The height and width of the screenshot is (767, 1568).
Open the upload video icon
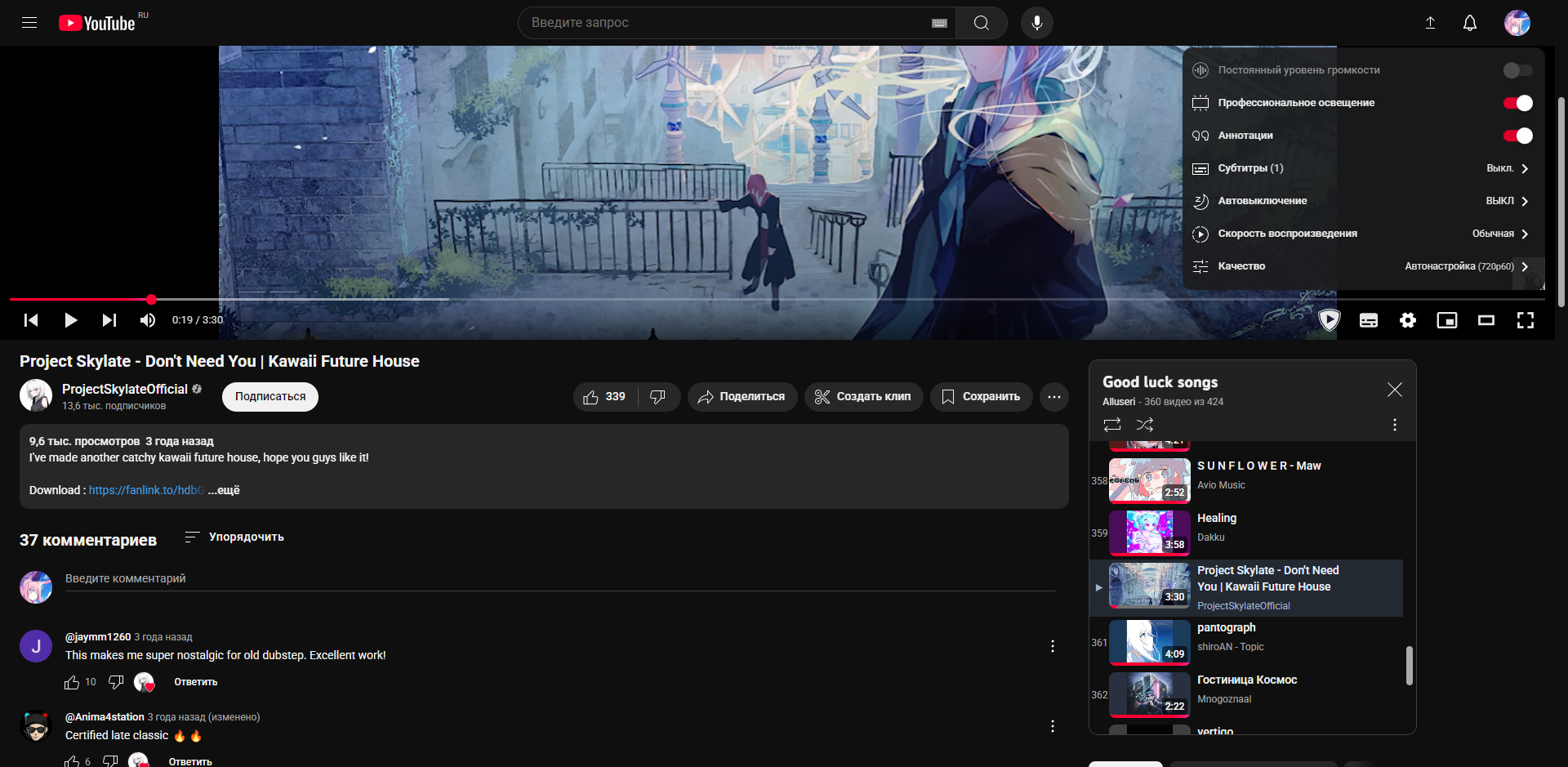pos(1430,23)
